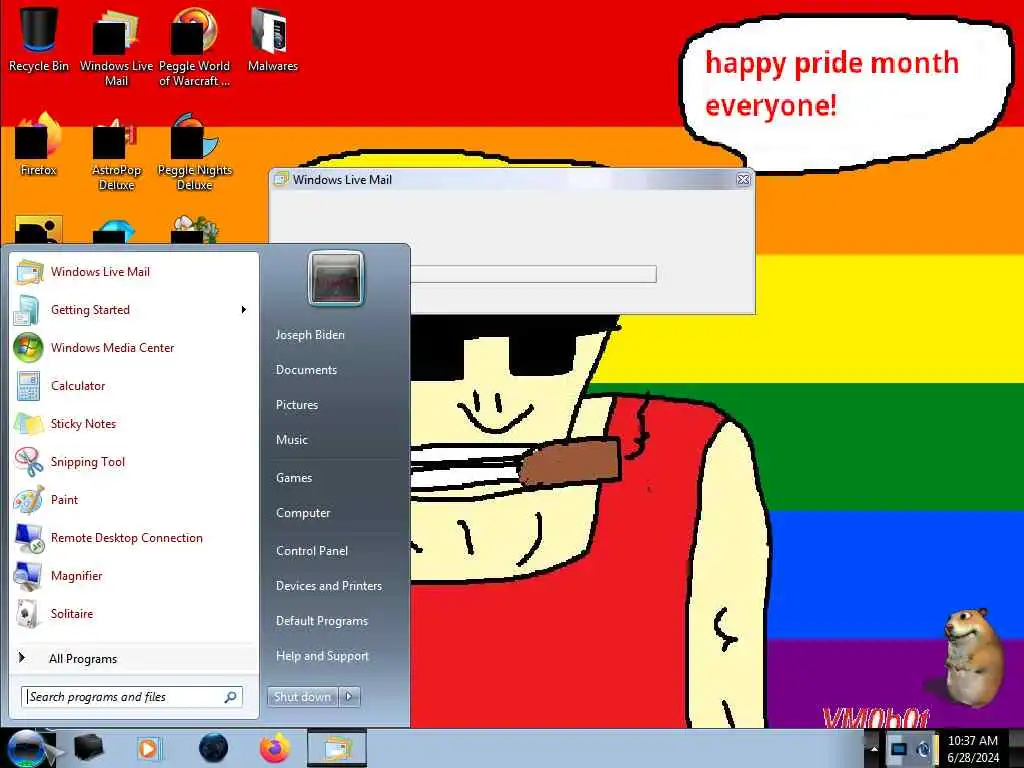The height and width of the screenshot is (768, 1024).
Task: Open AstroPop Deluxe desktop icon
Action: coord(116,152)
